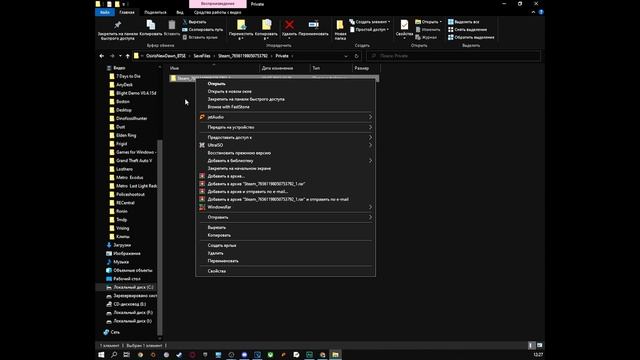Image resolution: width=640 pixels, height=360 pixels.
Task: Click SaveFiles in the address bar path
Action: coord(202,56)
